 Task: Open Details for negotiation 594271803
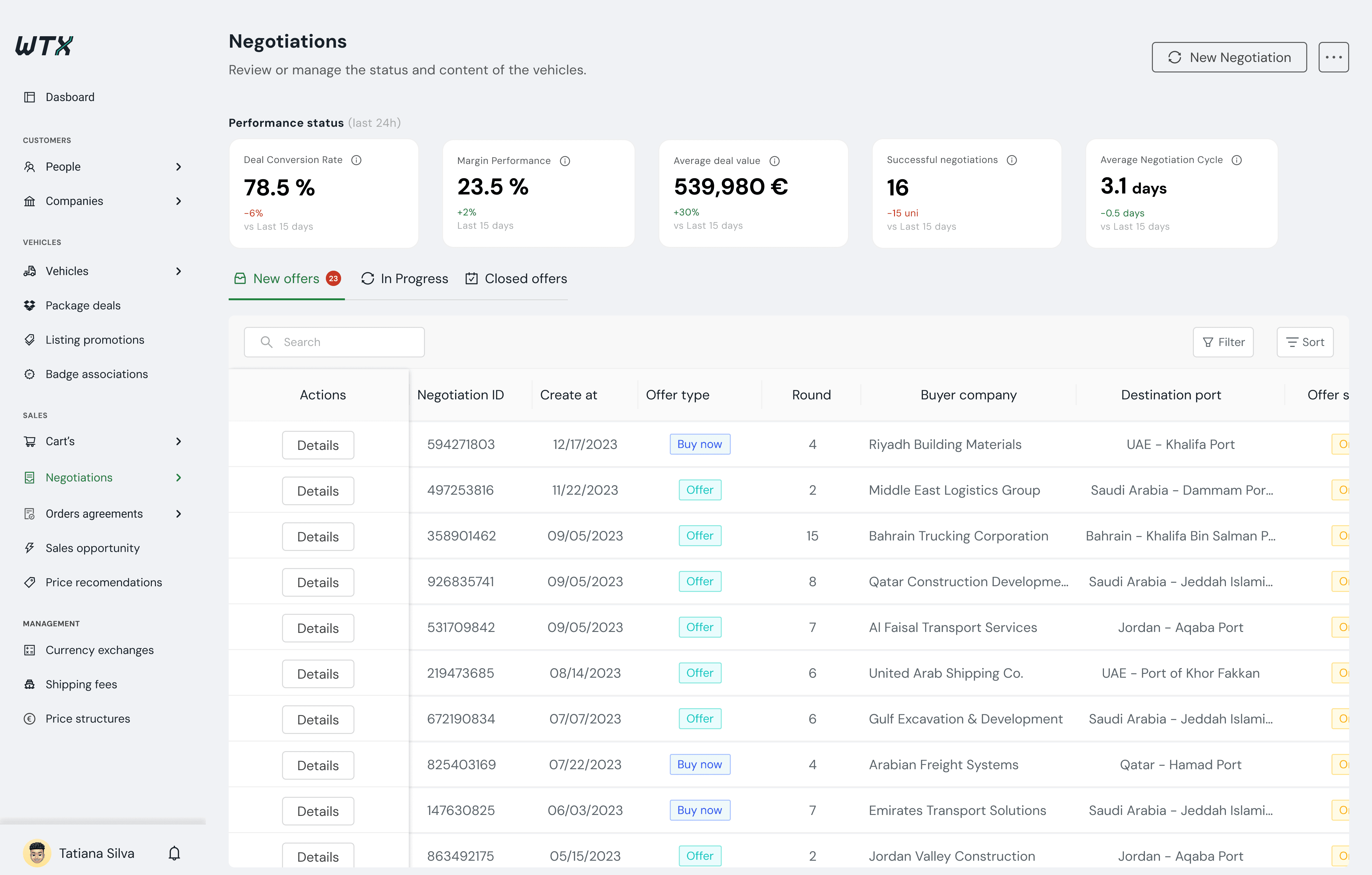point(318,445)
